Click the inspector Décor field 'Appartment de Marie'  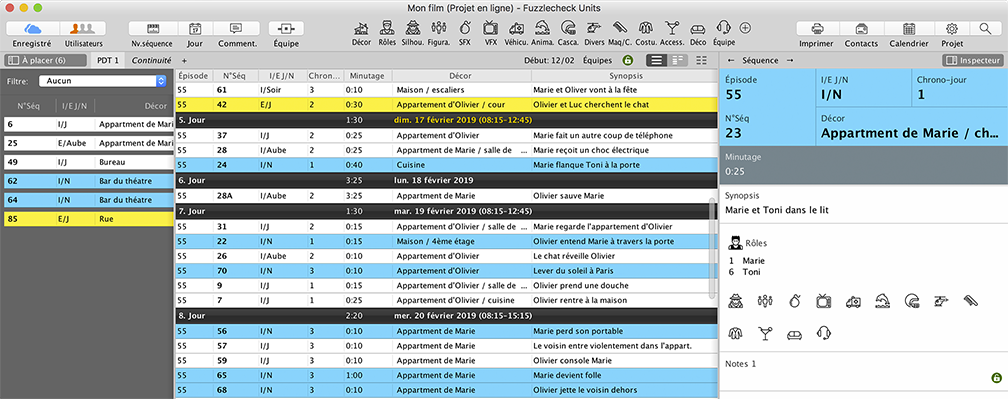pyautogui.click(x=912, y=127)
